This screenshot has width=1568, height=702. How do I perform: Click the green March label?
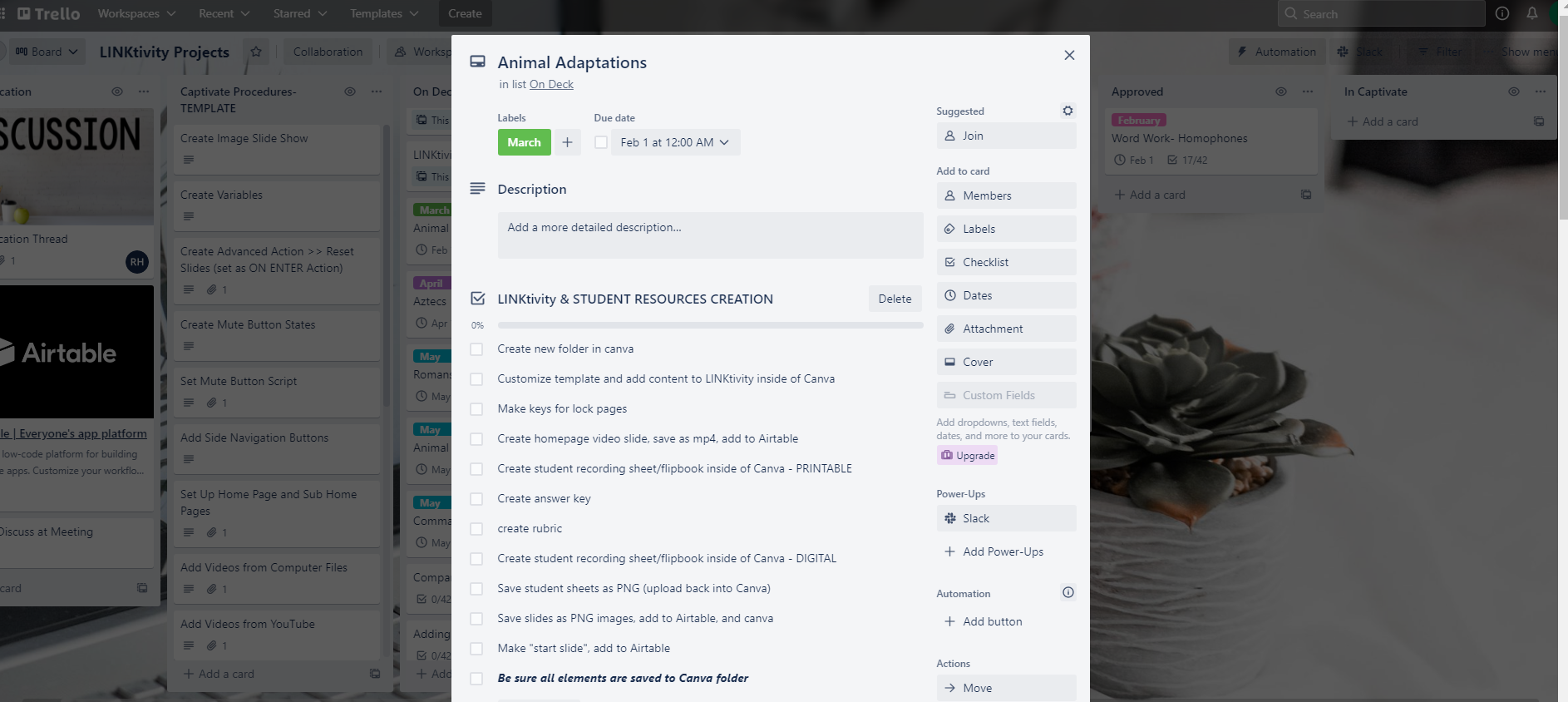(x=524, y=142)
